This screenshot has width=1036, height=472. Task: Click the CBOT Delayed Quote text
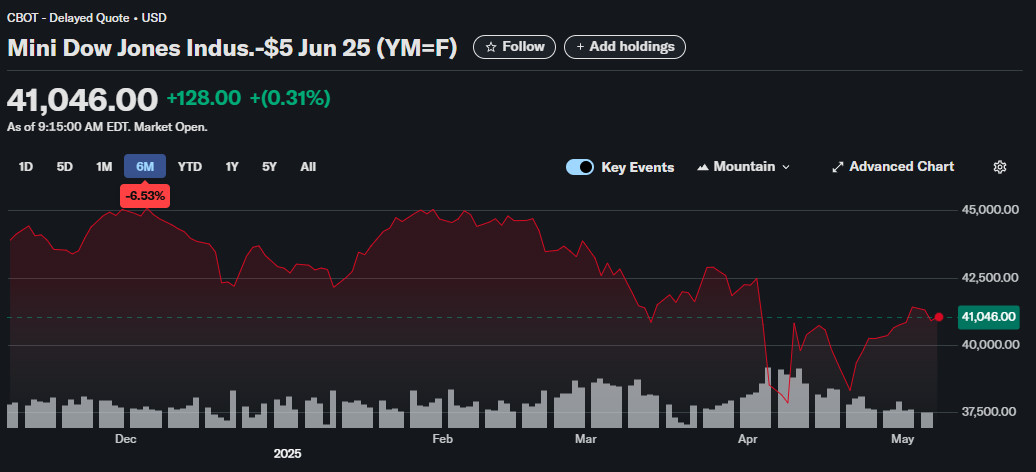pos(87,18)
